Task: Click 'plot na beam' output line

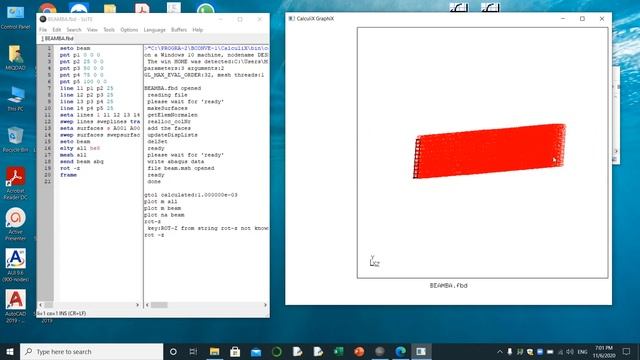Action: point(164,215)
